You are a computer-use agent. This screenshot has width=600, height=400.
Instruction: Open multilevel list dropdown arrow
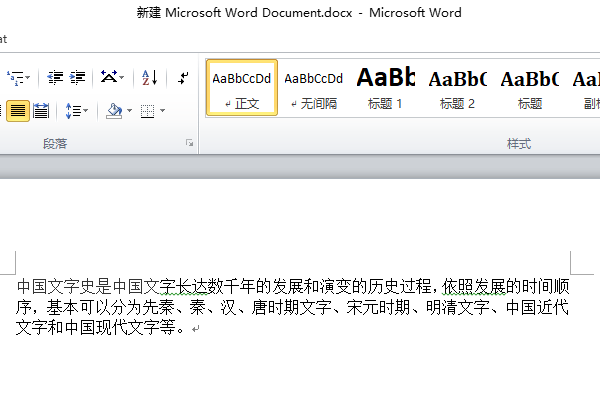click(x=28, y=78)
